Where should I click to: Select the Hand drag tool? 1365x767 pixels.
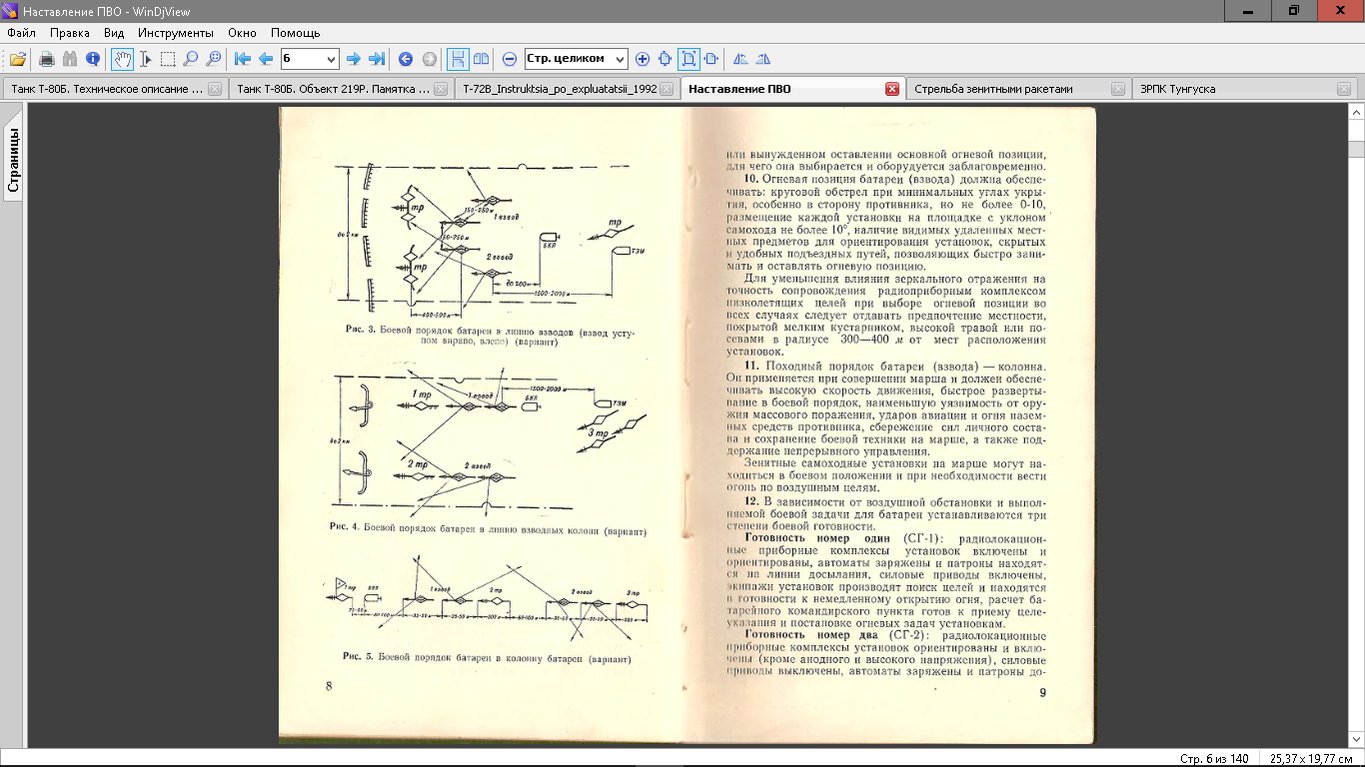122,59
